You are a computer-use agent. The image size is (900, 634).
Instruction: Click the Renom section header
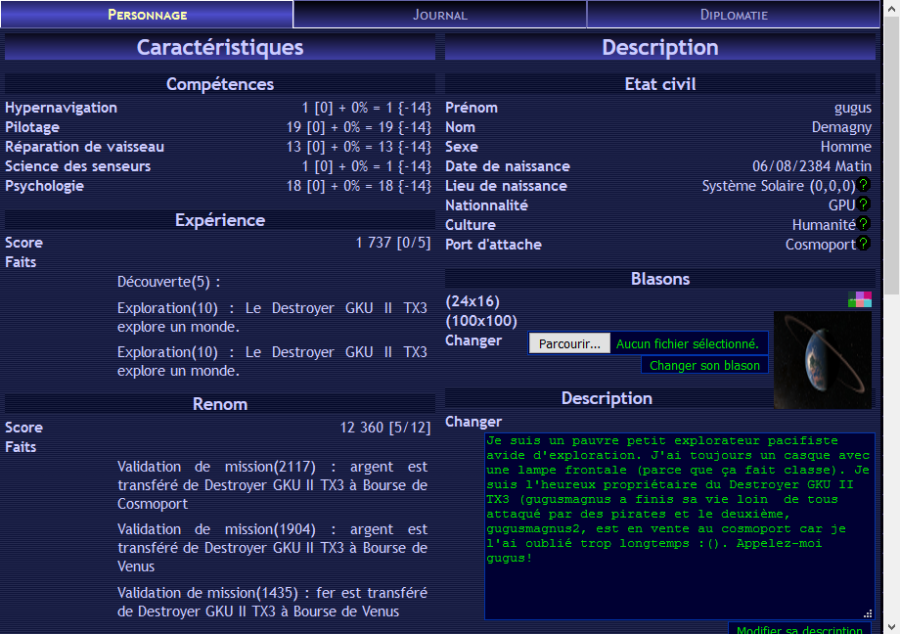(x=220, y=404)
